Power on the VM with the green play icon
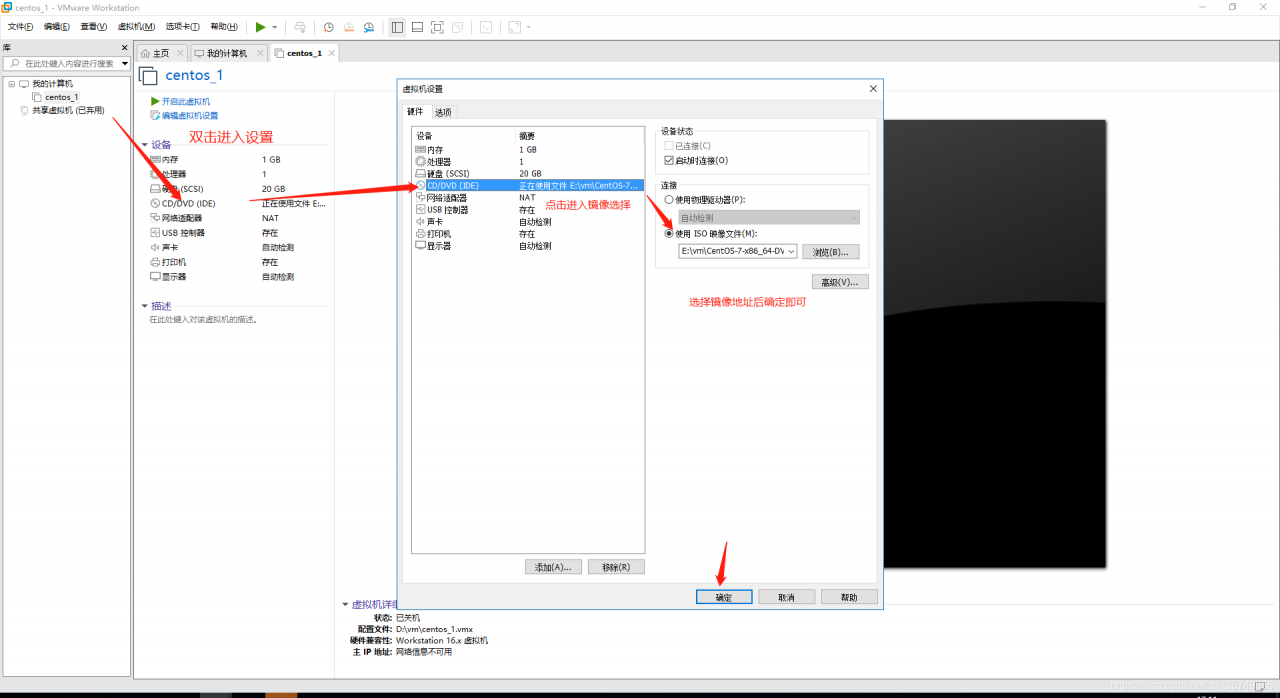The height and width of the screenshot is (698, 1280). (260, 27)
